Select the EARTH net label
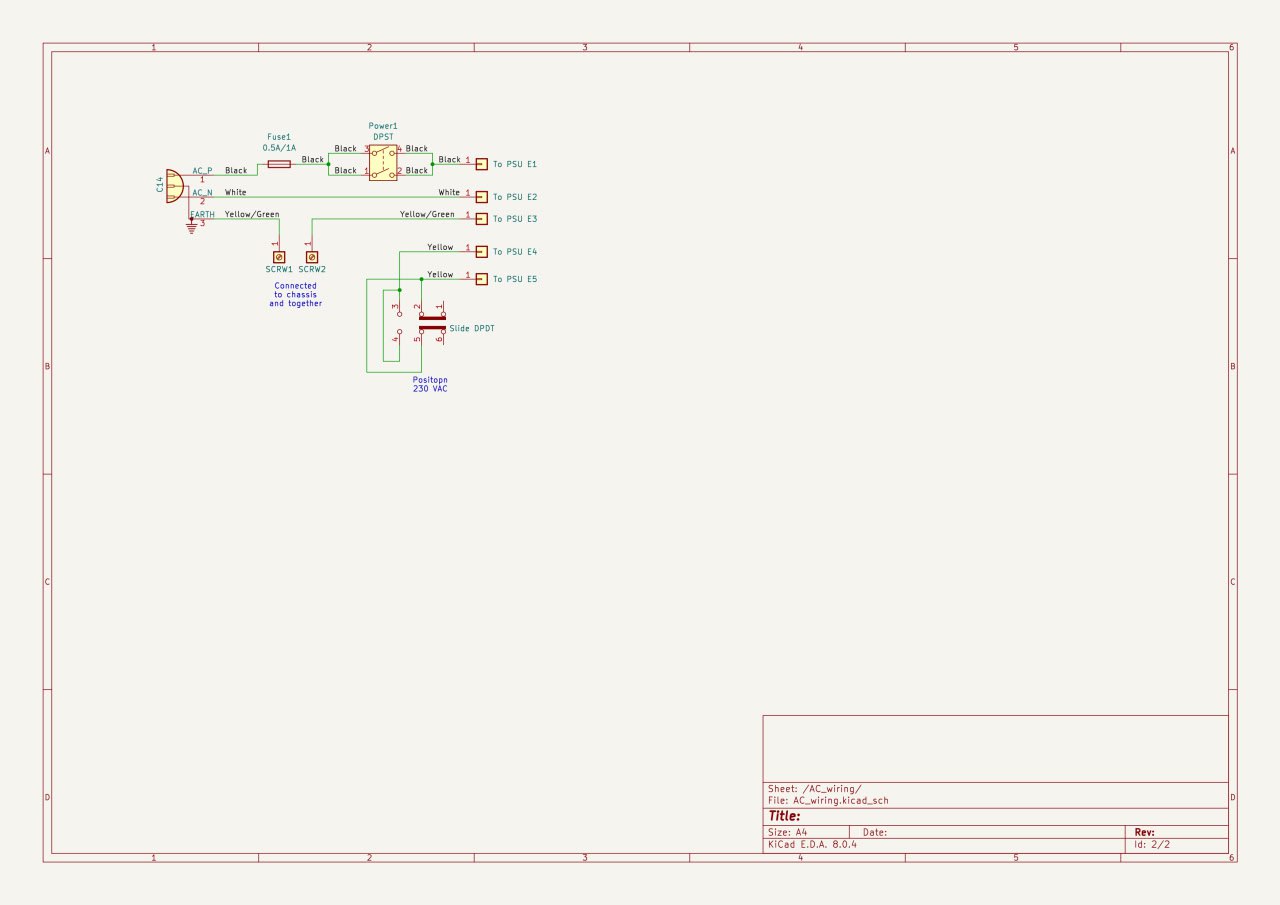 point(202,214)
